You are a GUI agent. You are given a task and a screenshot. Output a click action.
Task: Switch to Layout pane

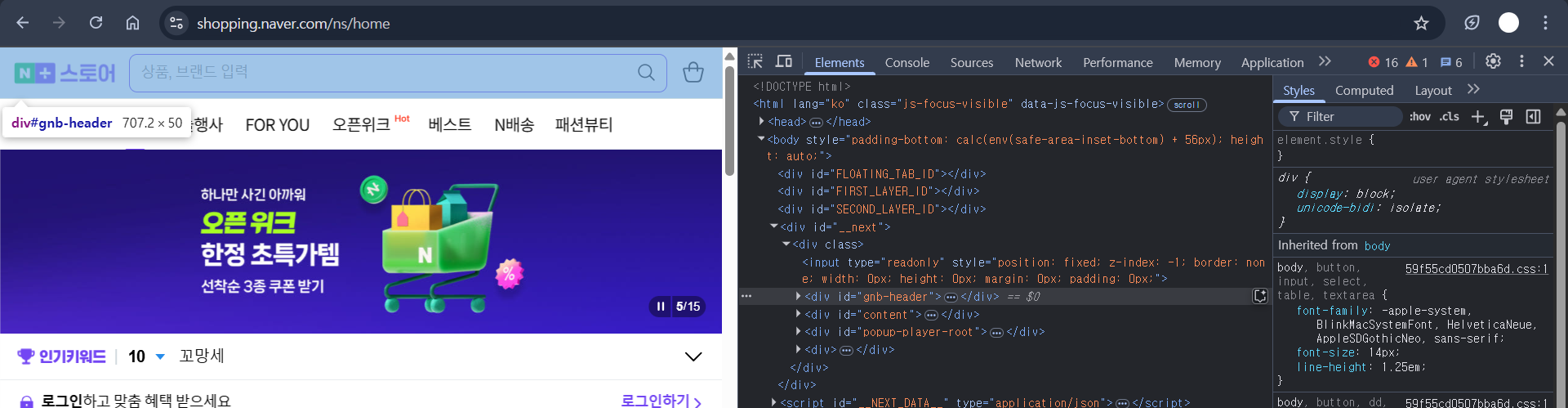point(1433,90)
